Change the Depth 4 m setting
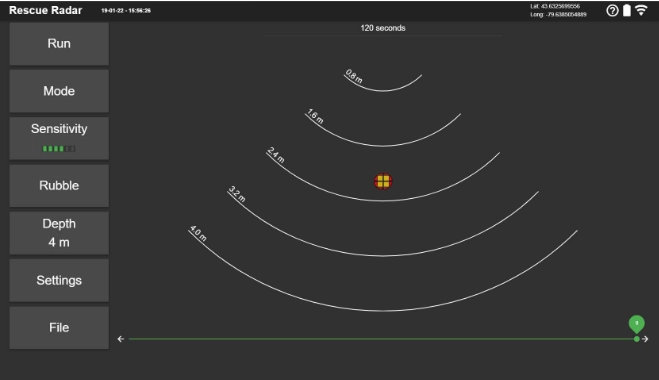Image resolution: width=659 pixels, height=380 pixels. click(59, 233)
